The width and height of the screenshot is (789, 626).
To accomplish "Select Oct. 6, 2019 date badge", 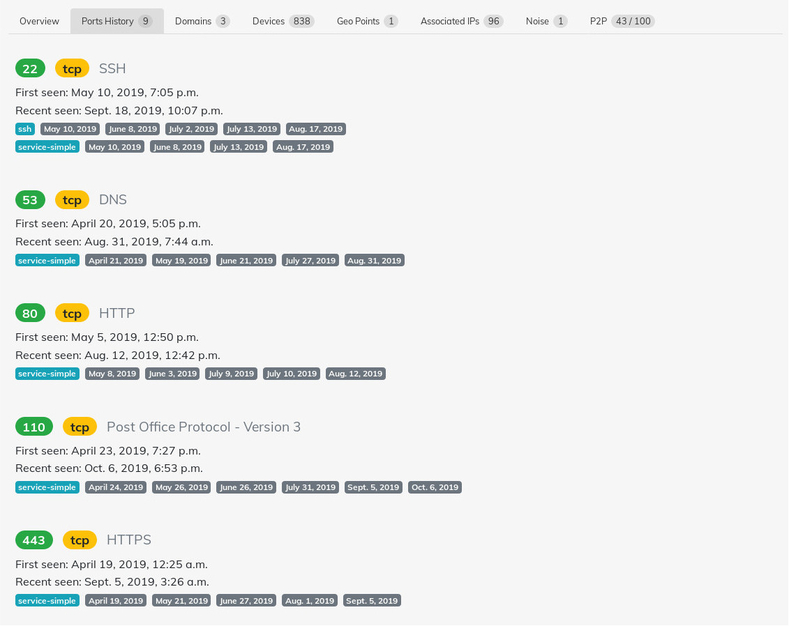I will coord(435,487).
